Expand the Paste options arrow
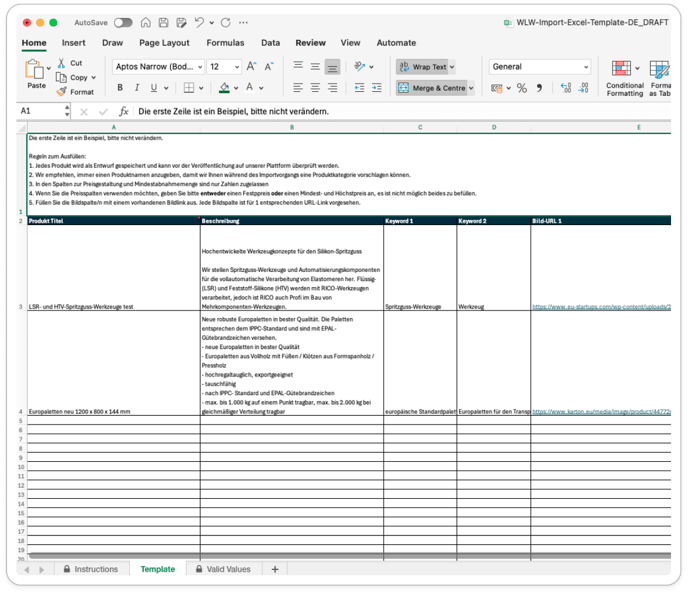This screenshot has height=594, width=688. pos(49,68)
